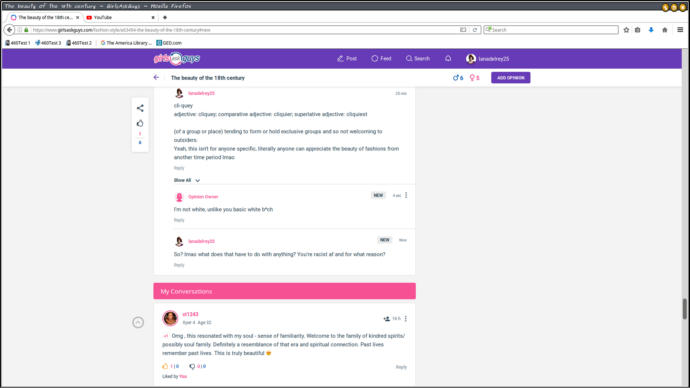Close 'The beauty of the 18th' browser tab
The image size is (690, 388).
[x=77, y=18]
